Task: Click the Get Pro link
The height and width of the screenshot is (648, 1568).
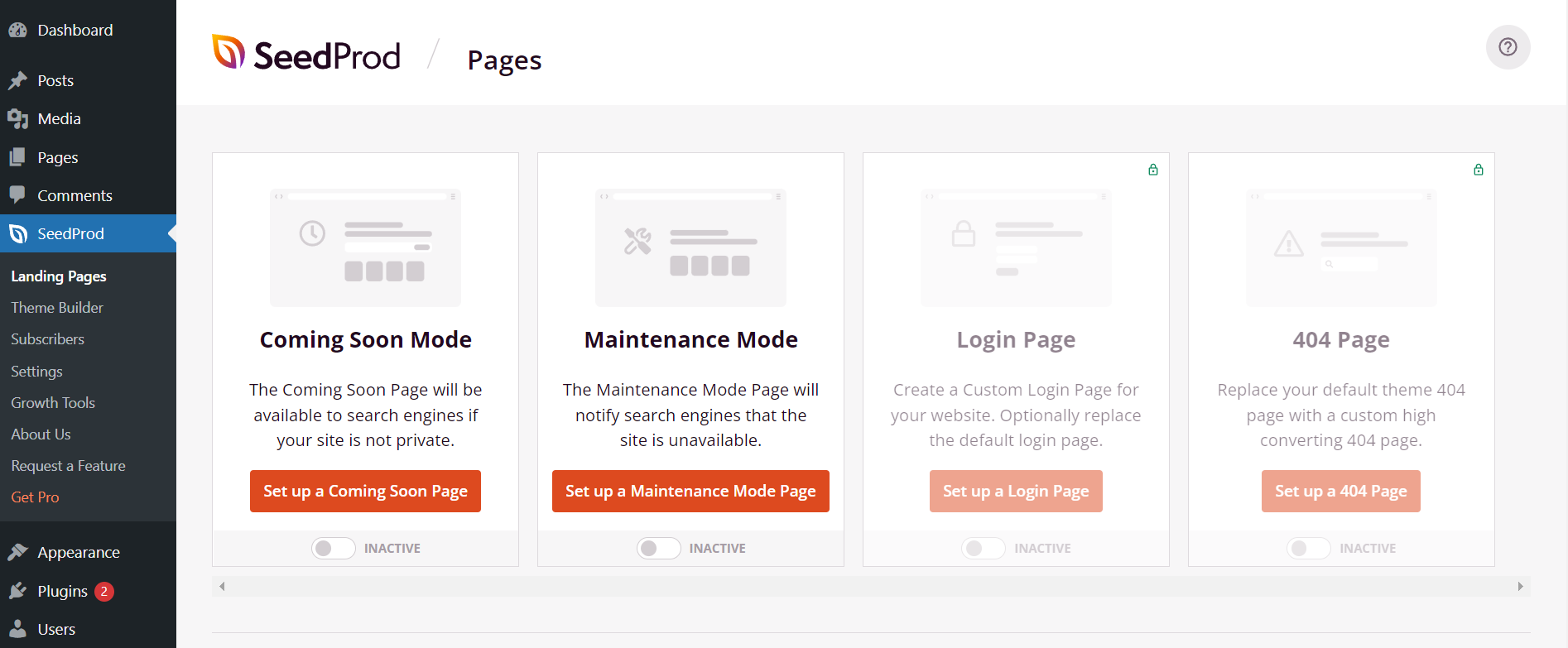Action: click(35, 497)
